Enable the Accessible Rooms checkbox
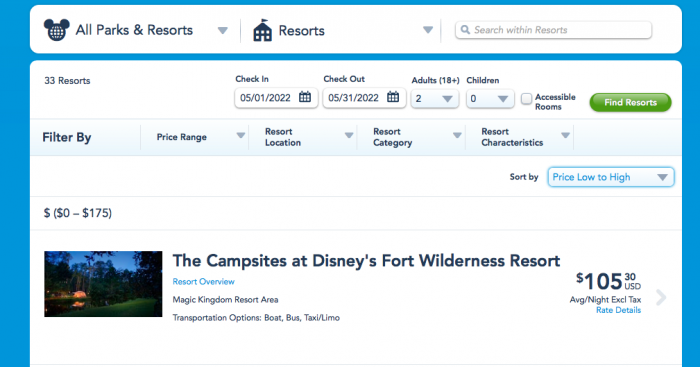The height and width of the screenshot is (367, 700). pos(527,98)
